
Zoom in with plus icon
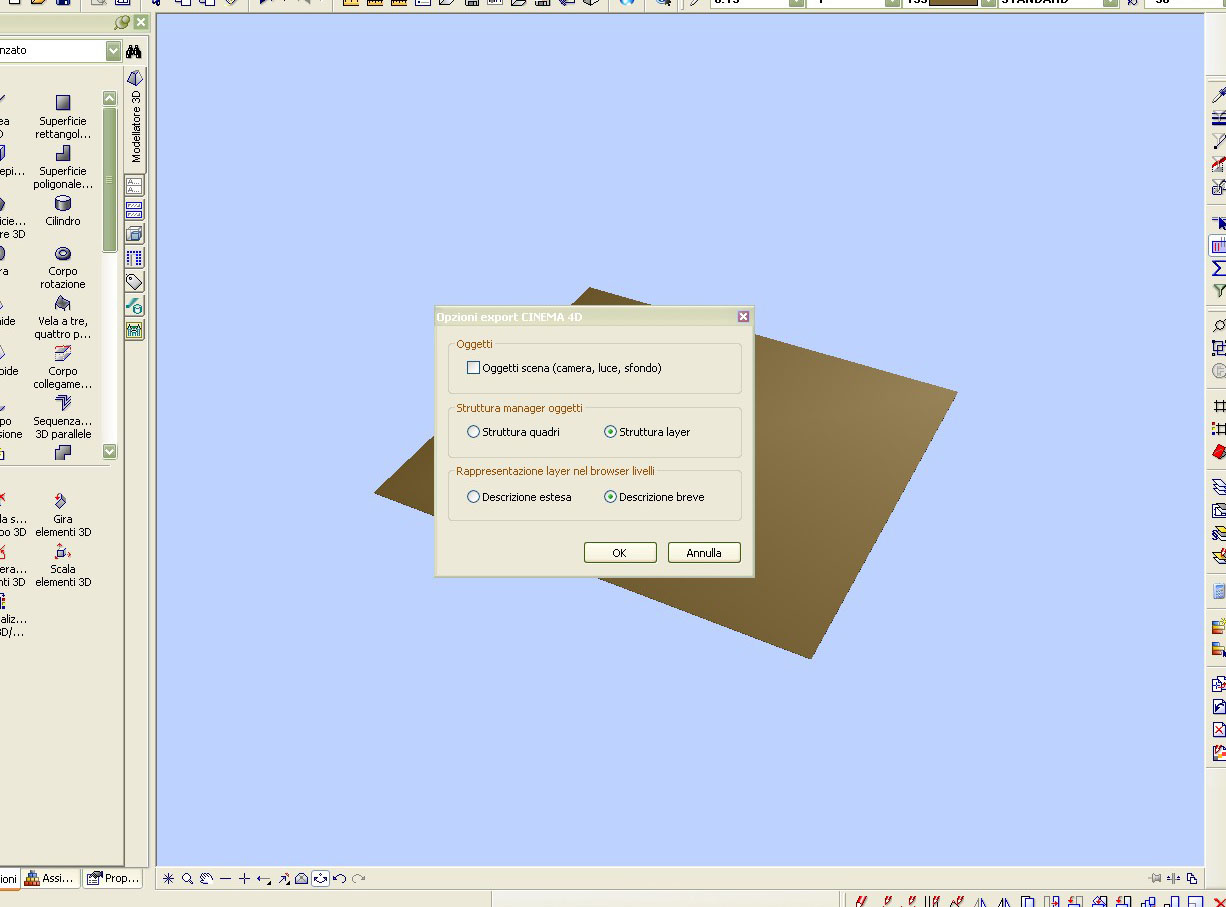(x=244, y=879)
